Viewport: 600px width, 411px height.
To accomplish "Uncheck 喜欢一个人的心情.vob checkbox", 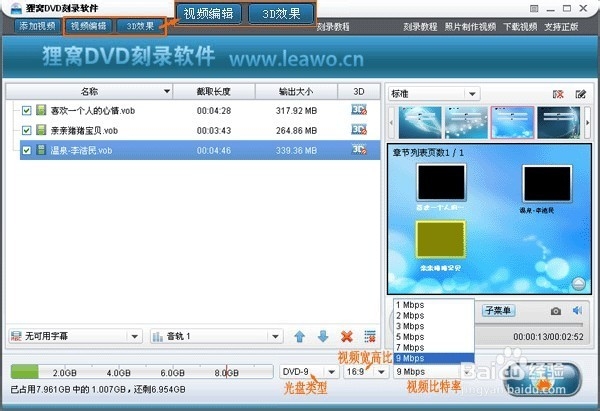I will click(x=26, y=111).
